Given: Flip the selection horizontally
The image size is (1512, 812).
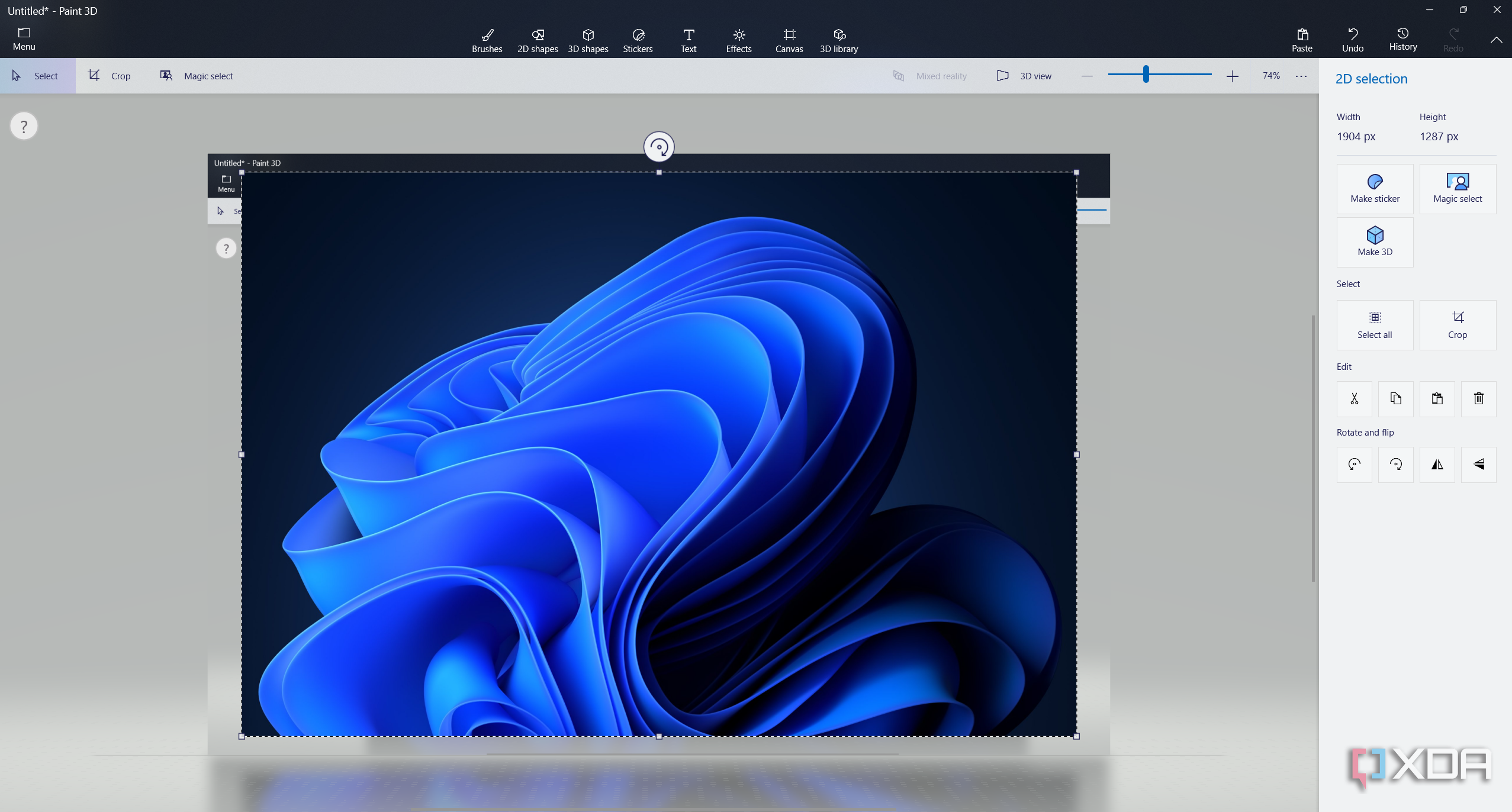Looking at the screenshot, I should click(1437, 465).
